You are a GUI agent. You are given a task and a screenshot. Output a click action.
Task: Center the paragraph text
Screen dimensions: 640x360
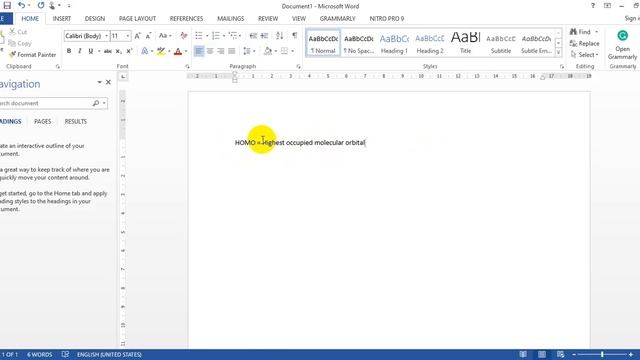tap(210, 51)
